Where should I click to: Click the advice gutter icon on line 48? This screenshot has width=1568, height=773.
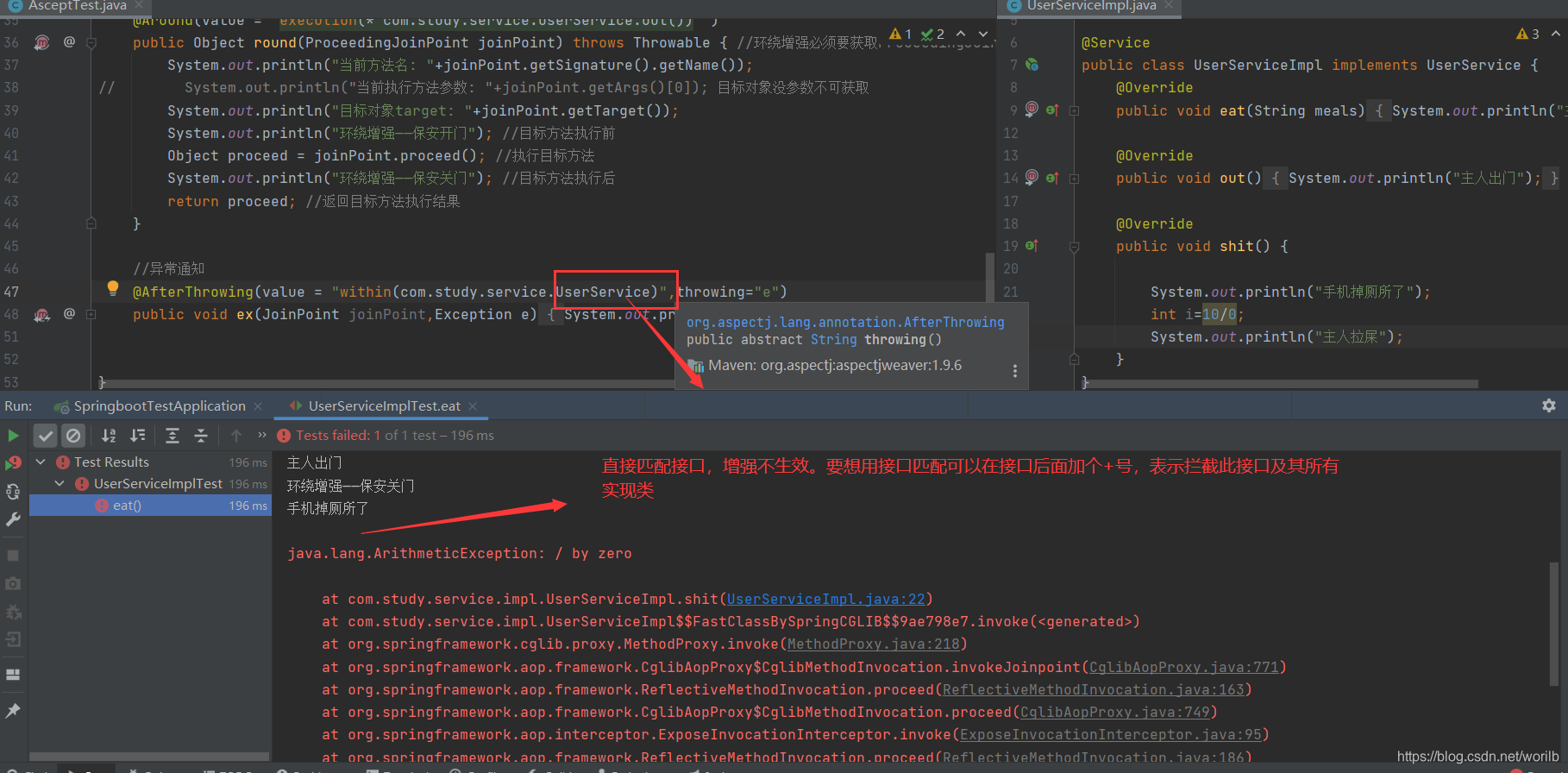41,315
